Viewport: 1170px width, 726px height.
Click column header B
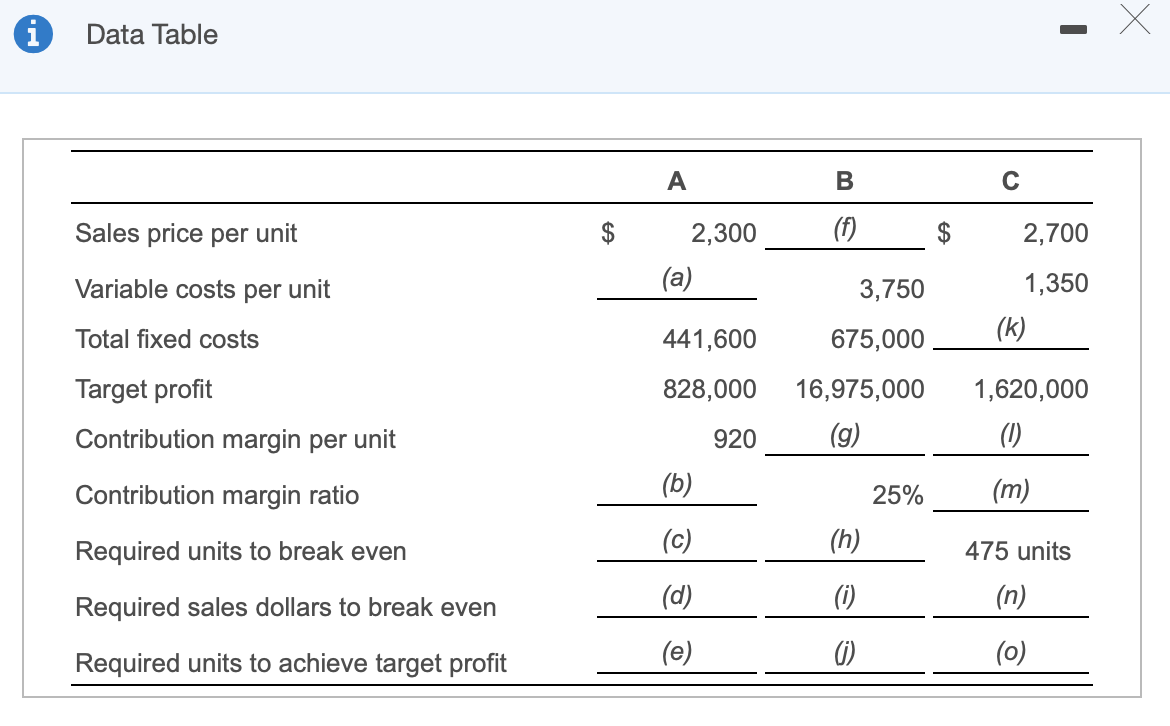pyautogui.click(x=845, y=181)
